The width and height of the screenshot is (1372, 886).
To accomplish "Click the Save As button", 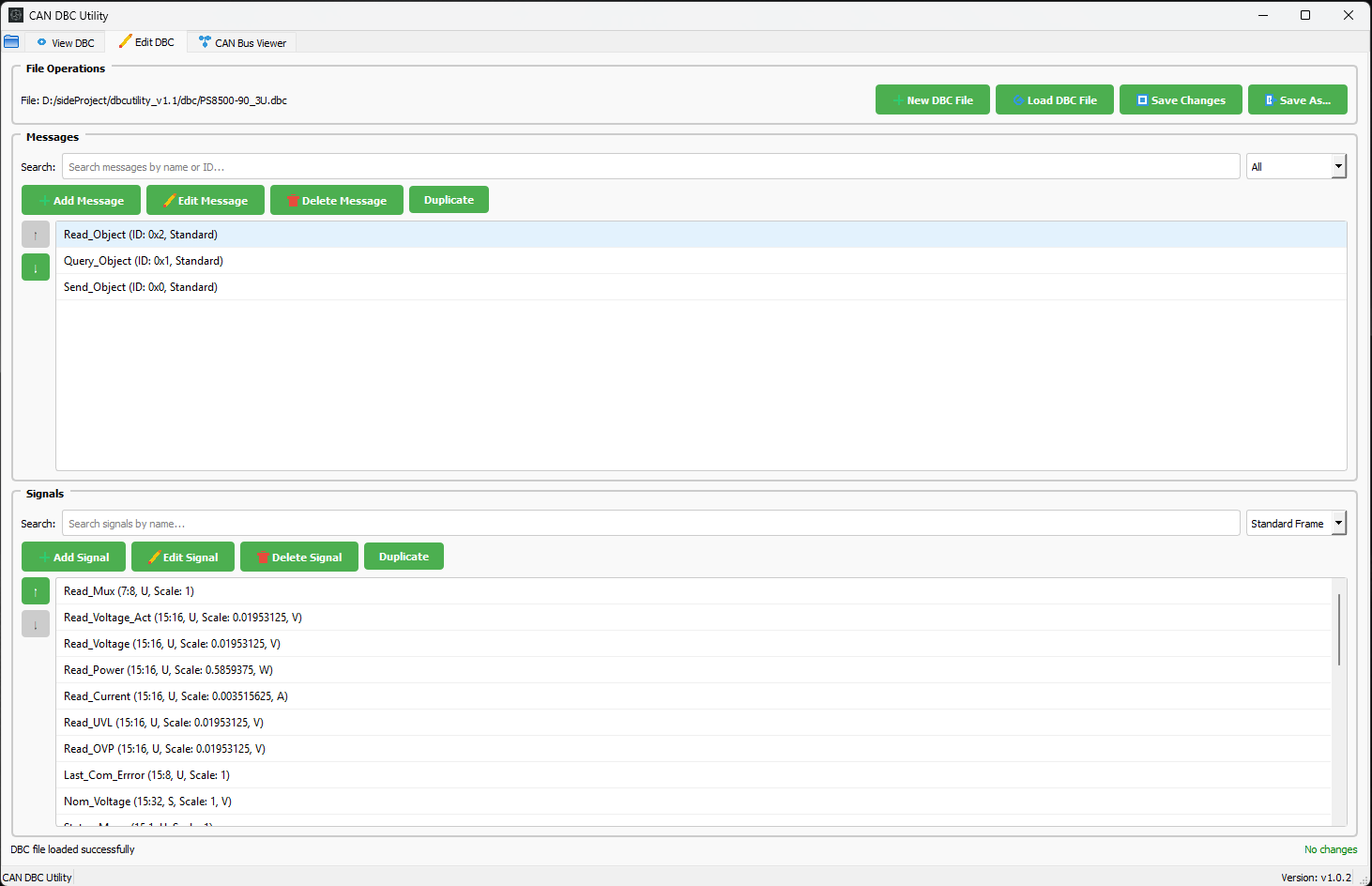I will [x=1298, y=99].
